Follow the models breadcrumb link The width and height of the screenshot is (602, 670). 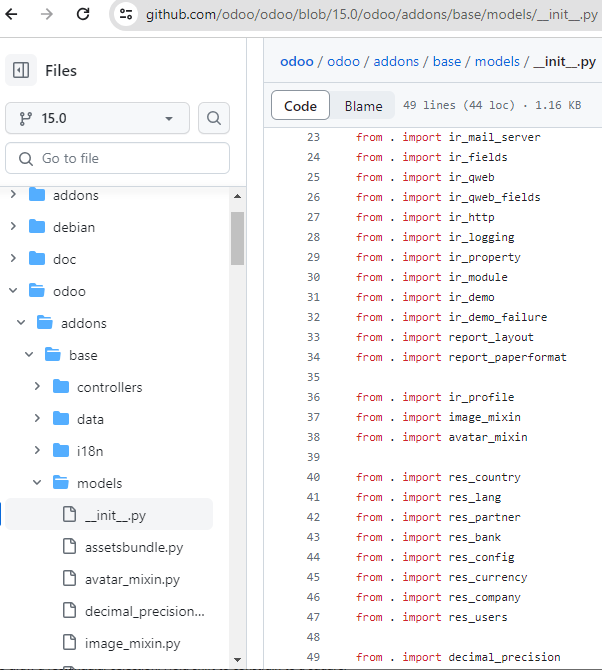(x=497, y=62)
